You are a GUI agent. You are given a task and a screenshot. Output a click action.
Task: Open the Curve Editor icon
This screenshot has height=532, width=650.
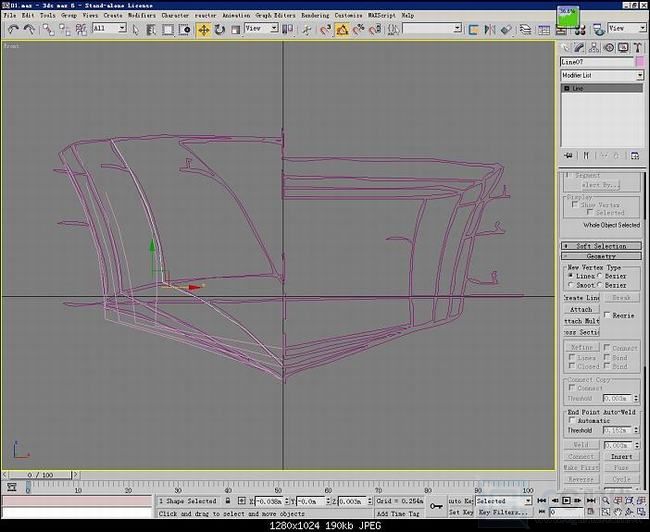(543, 29)
